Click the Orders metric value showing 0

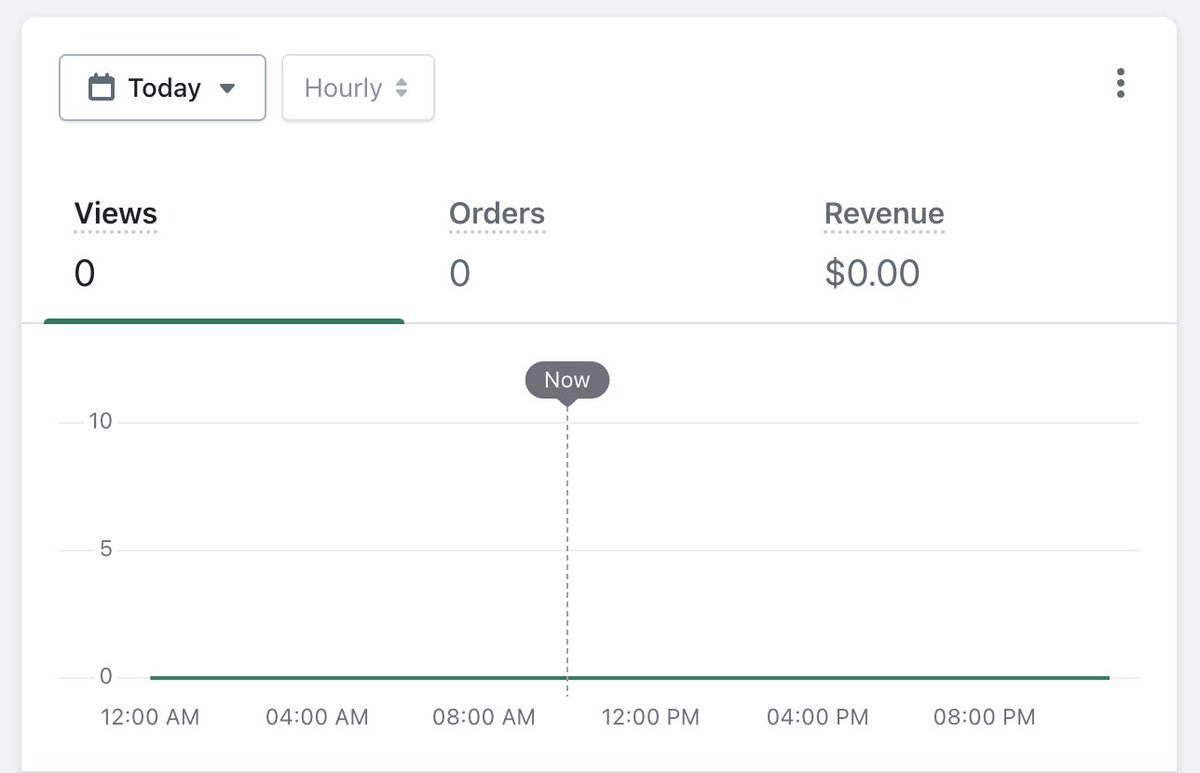pyautogui.click(x=459, y=273)
